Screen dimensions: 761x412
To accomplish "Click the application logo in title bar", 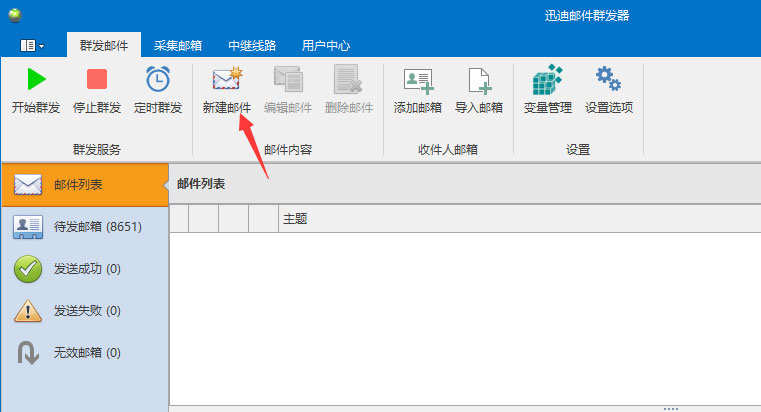I will tap(15, 16).
